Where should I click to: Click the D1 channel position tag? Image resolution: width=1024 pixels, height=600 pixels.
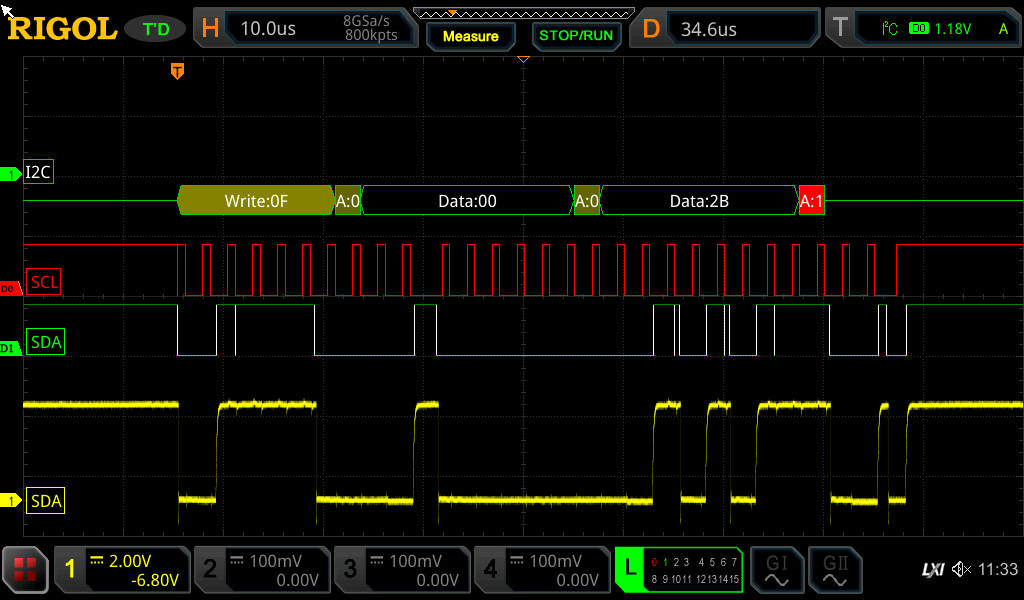tap(10, 348)
